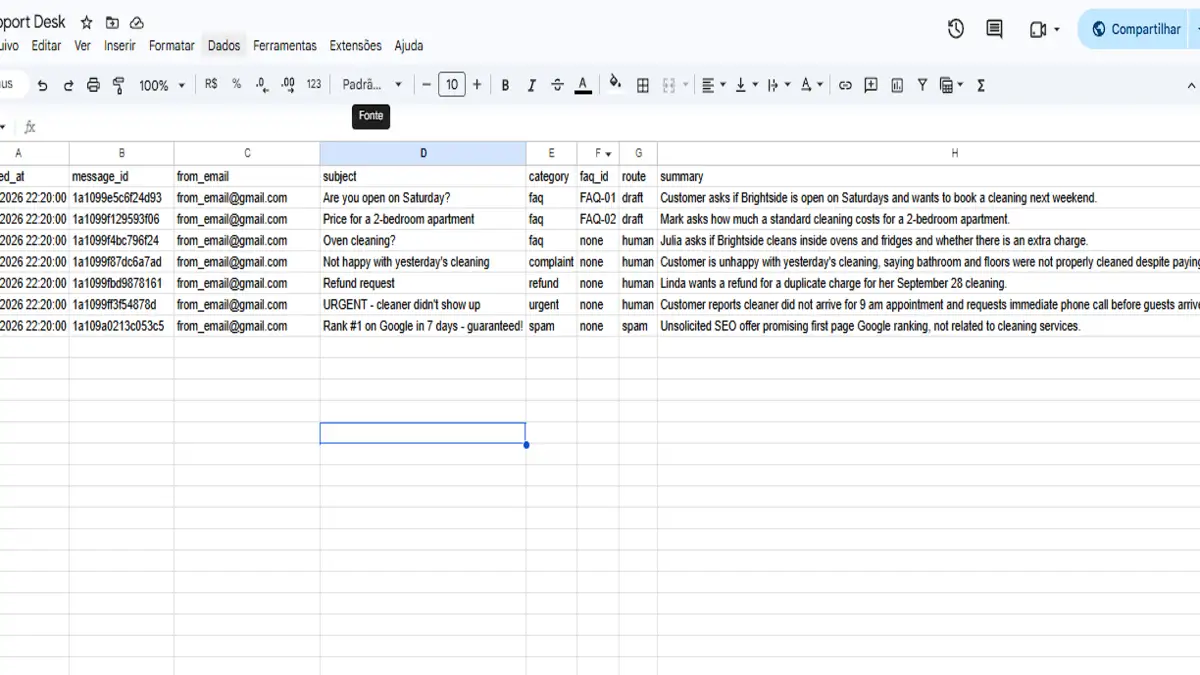The image size is (1200, 675).
Task: Open column F dropdown arrow
Action: (608, 154)
